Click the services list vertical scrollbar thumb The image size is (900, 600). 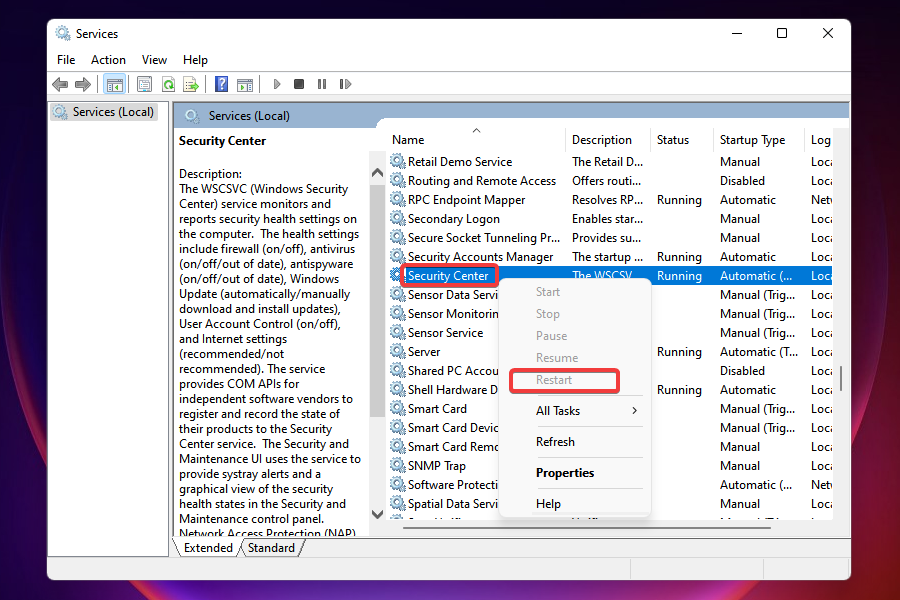841,379
